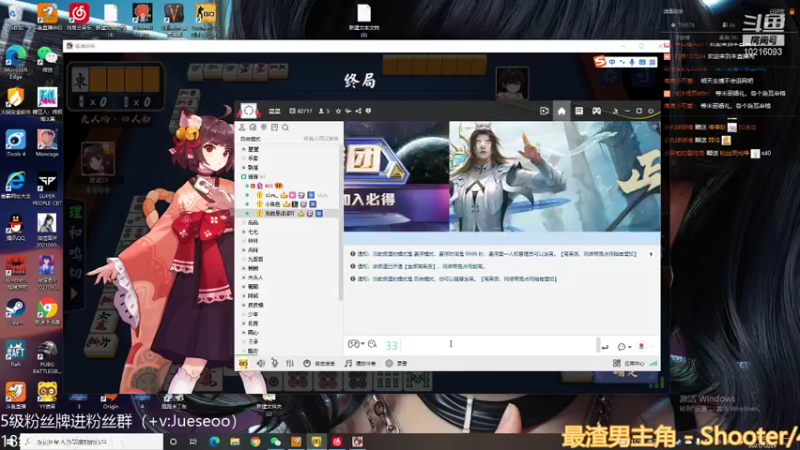Open PUBG Battlegrounds desktop shortcut
Viewport: 800px width, 450px height.
pos(47,357)
